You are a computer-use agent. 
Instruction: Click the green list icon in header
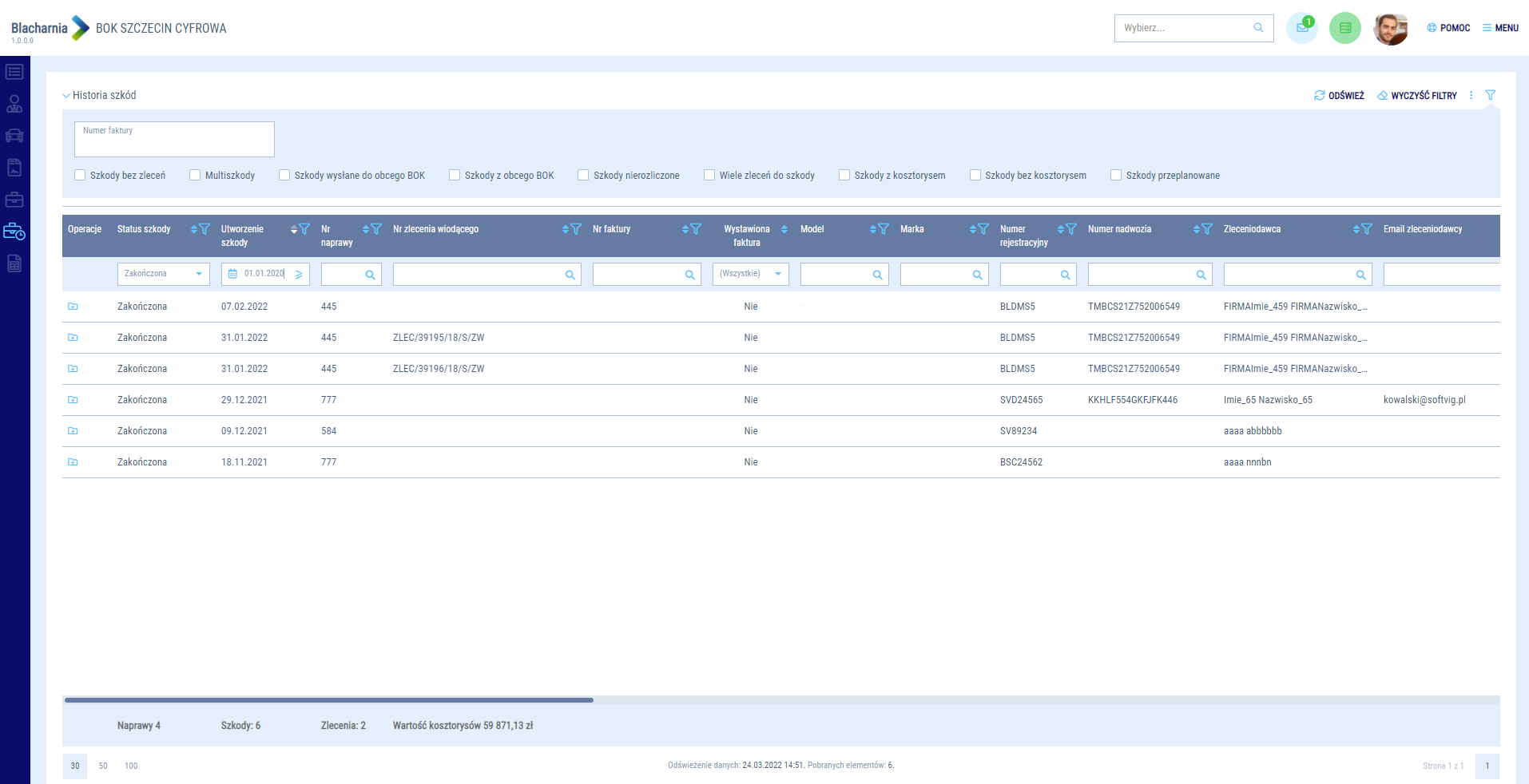pos(1344,28)
